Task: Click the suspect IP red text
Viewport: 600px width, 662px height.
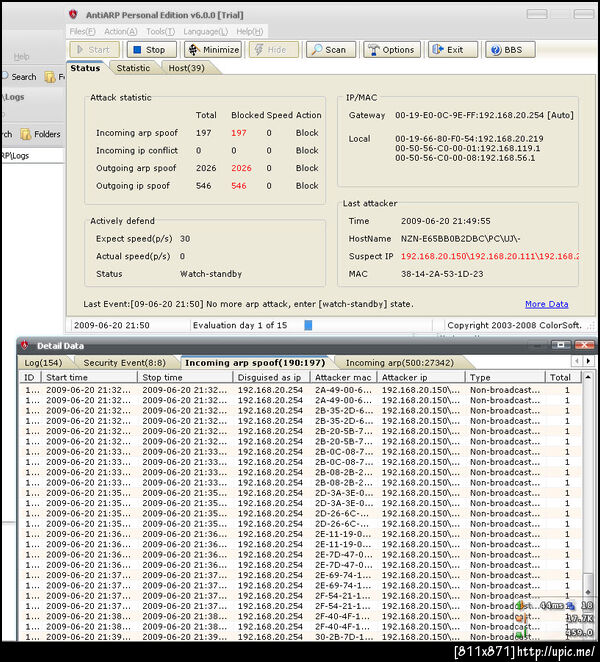Action: click(490, 256)
